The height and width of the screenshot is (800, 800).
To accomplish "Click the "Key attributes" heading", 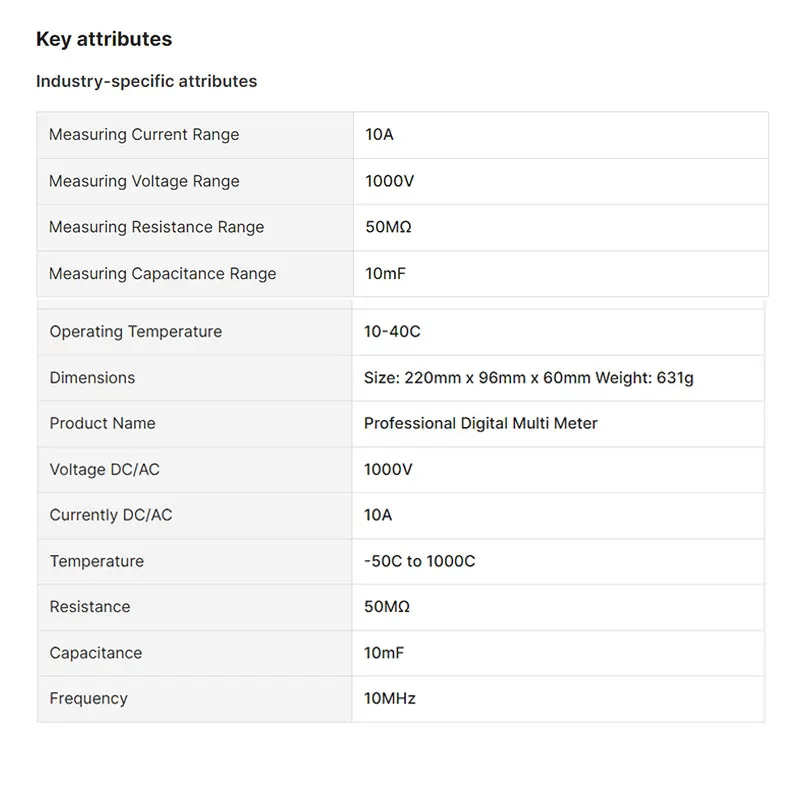I will pos(104,40).
